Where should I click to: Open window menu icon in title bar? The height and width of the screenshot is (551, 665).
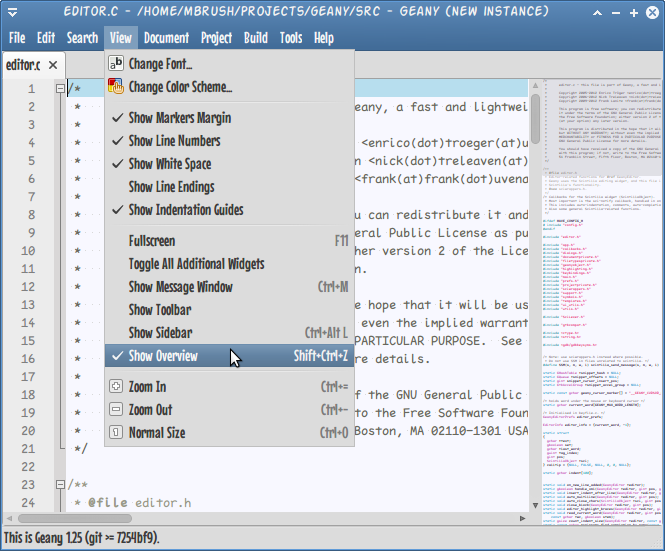[12, 12]
